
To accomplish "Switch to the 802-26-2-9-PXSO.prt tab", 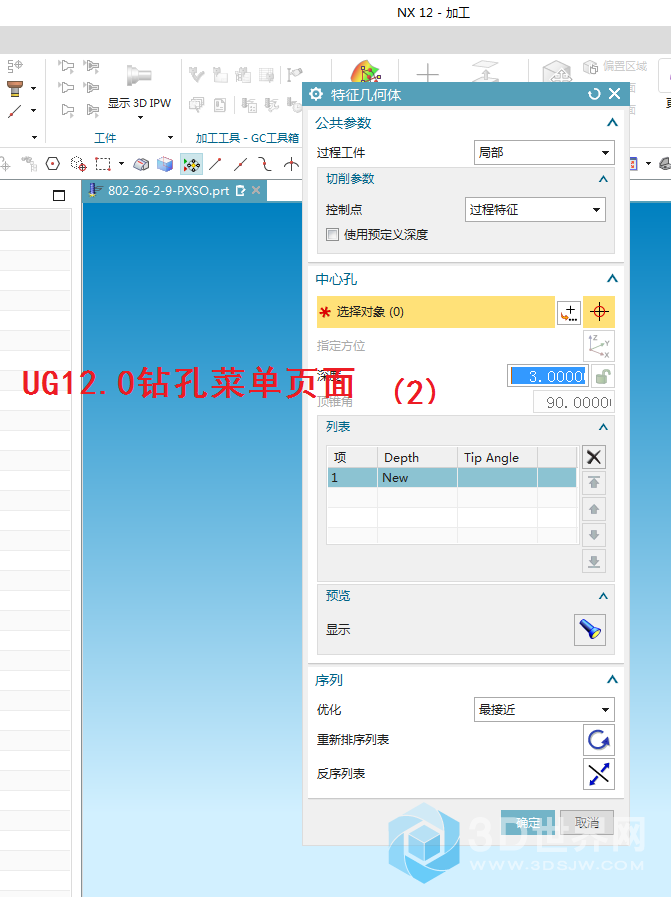I will click(x=168, y=190).
